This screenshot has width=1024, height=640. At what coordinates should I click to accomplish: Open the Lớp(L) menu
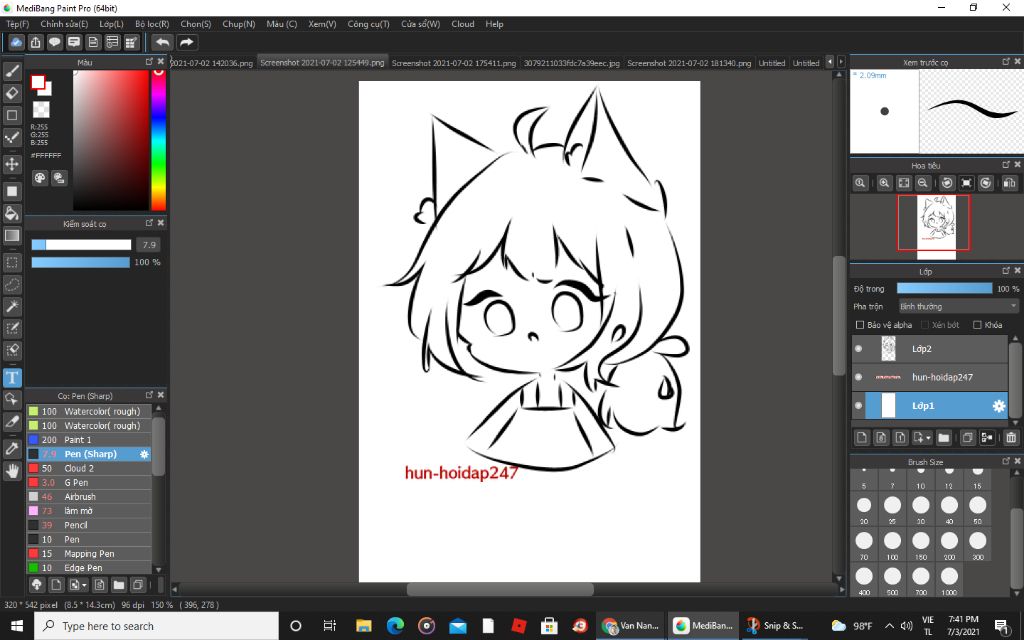111,24
